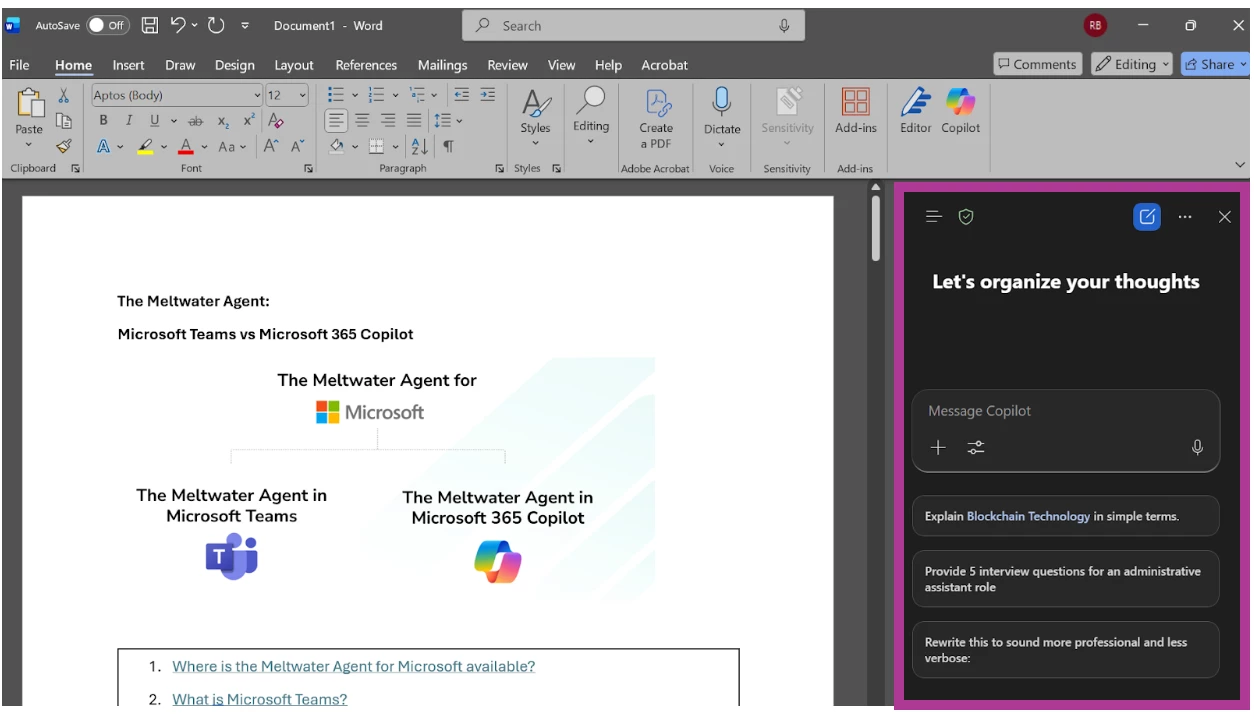Toggle Underline formatting
1254x718 pixels.
[x=155, y=120]
